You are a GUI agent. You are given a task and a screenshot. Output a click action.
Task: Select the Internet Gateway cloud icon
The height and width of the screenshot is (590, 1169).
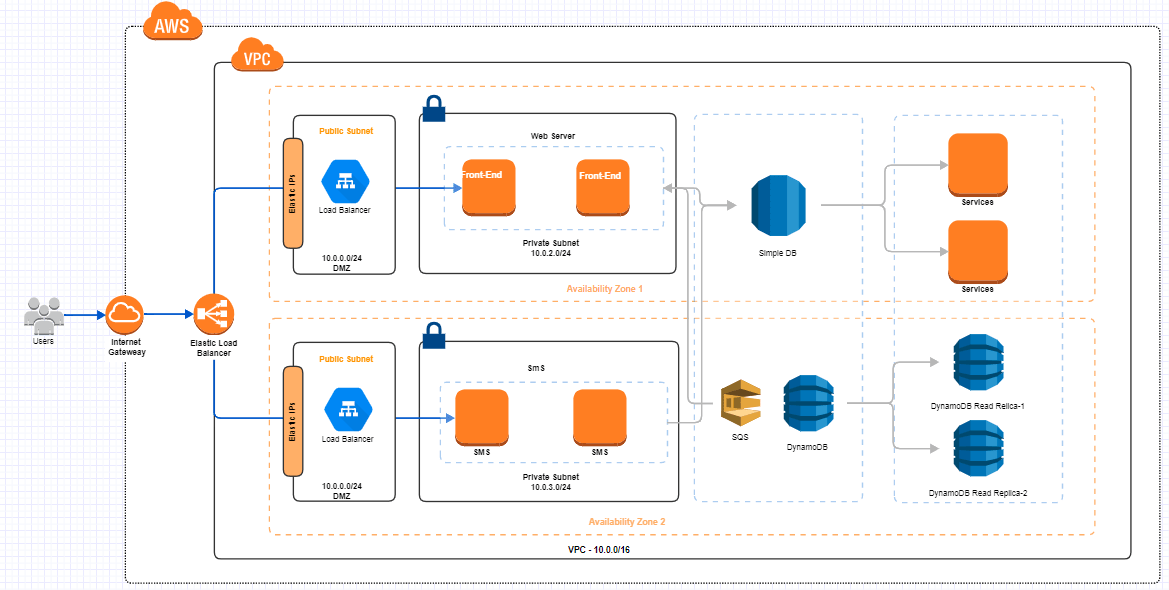[x=123, y=315]
